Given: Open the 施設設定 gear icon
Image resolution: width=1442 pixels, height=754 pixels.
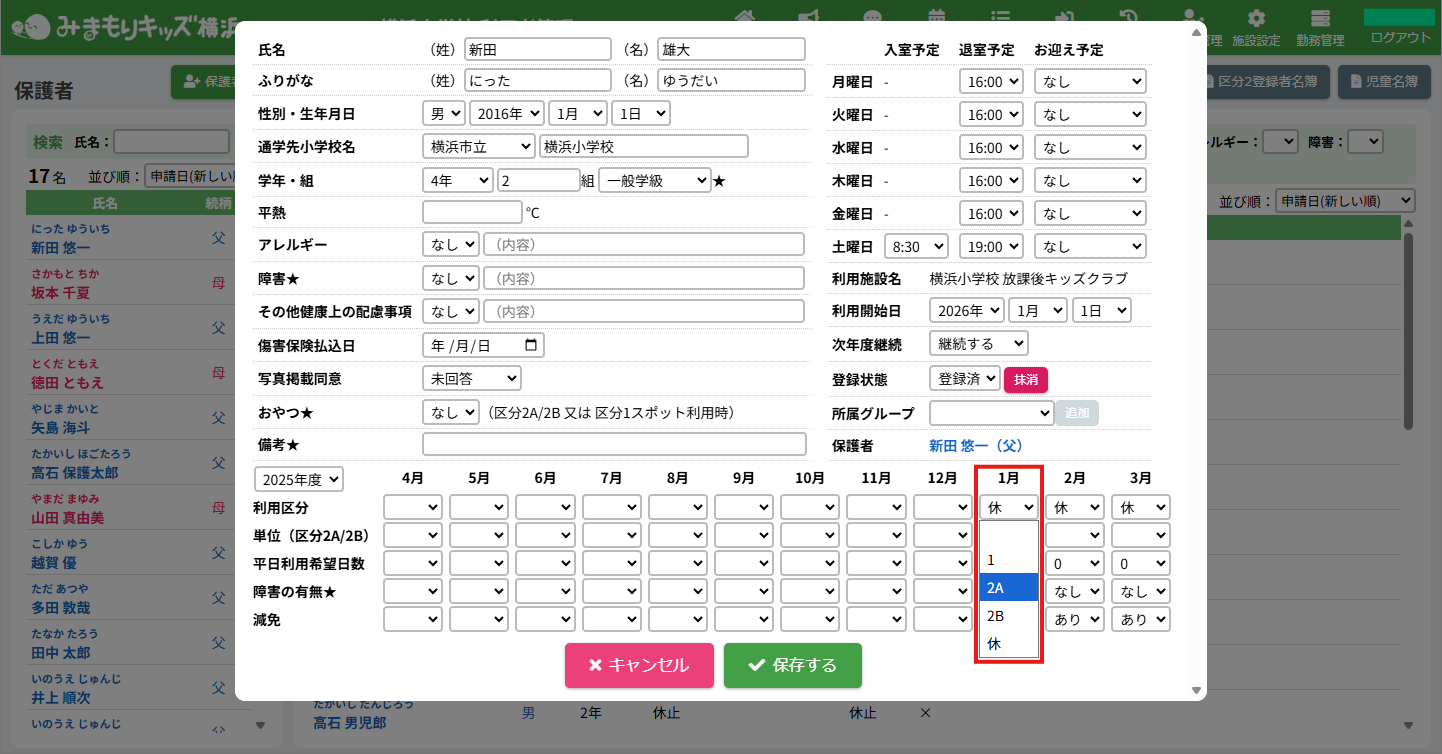Looking at the screenshot, I should click(1256, 19).
